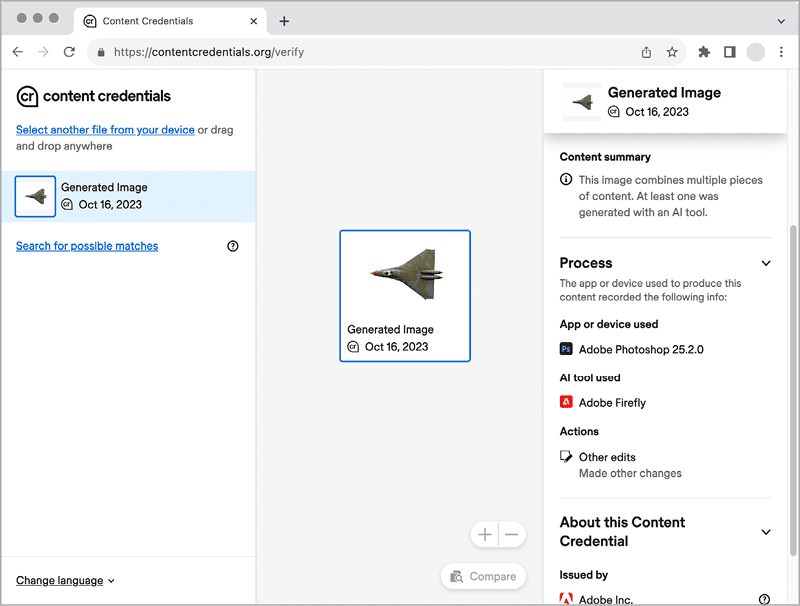The height and width of the screenshot is (606, 800).
Task: Click the cr icon in right panel header date
Action: point(614,112)
